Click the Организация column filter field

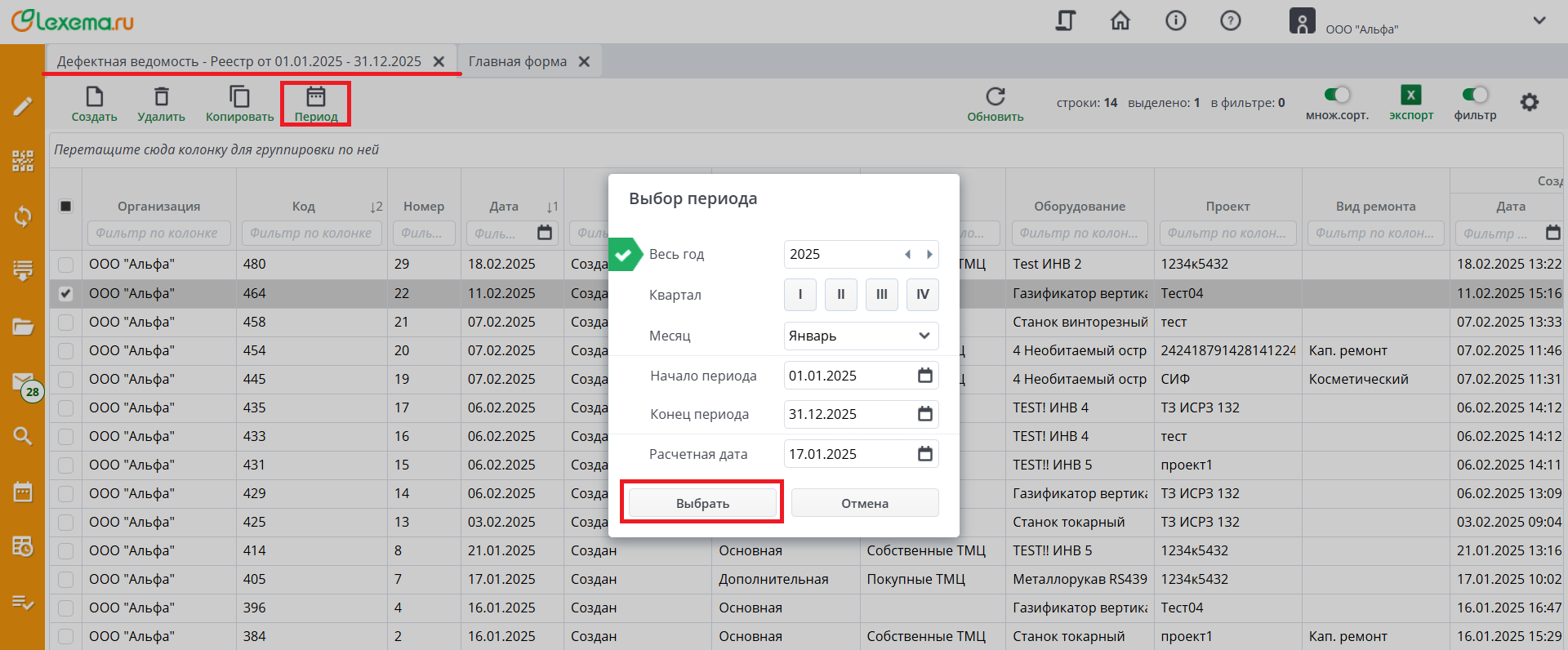click(x=158, y=233)
